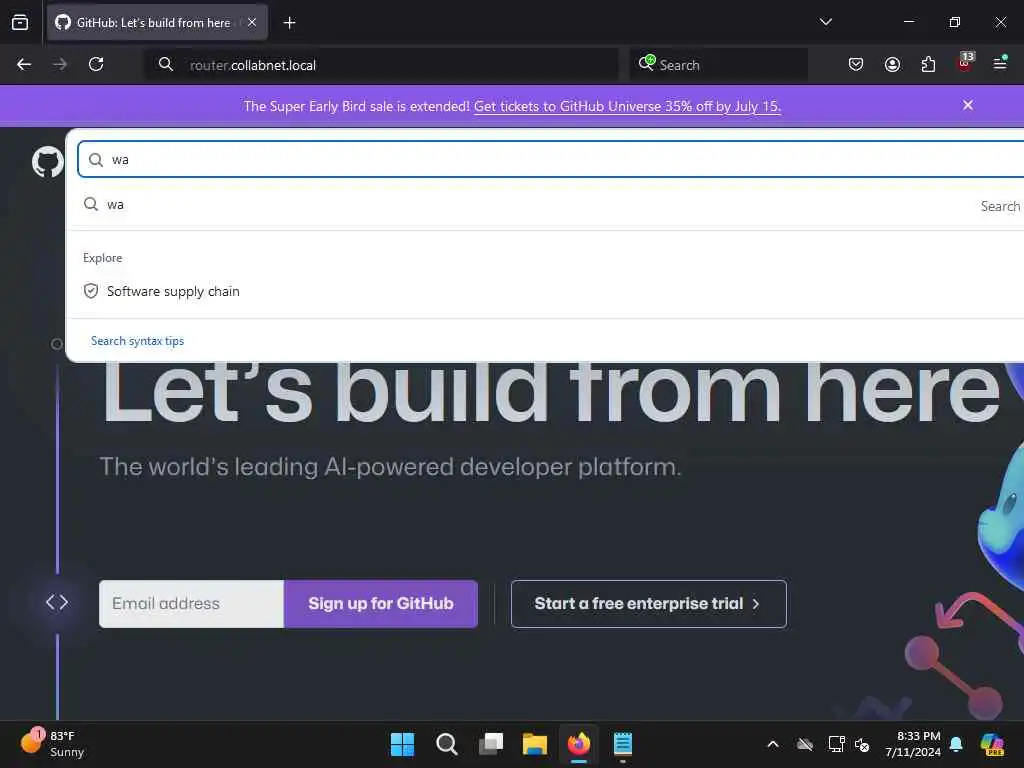Click the shield icon beside Software supply chain
This screenshot has width=1024, height=768.
[x=91, y=291]
